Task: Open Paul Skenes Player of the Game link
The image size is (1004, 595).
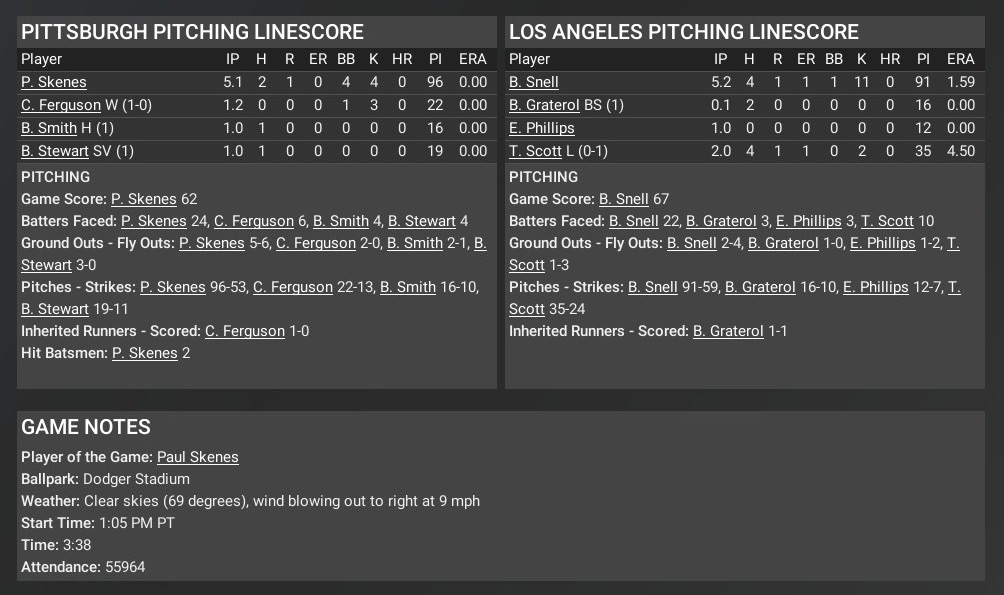Action: [x=197, y=457]
